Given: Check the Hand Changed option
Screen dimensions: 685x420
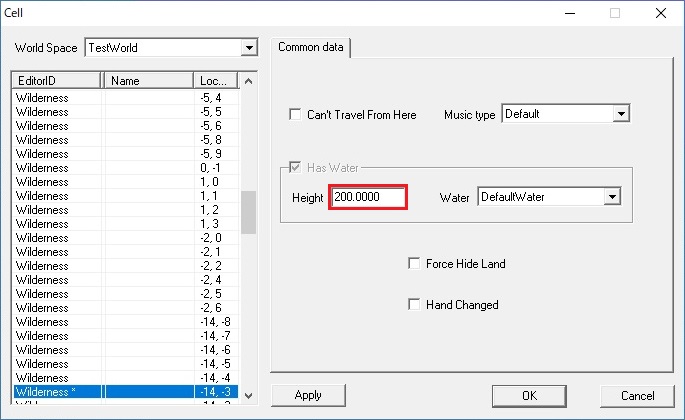Looking at the screenshot, I should (414, 304).
